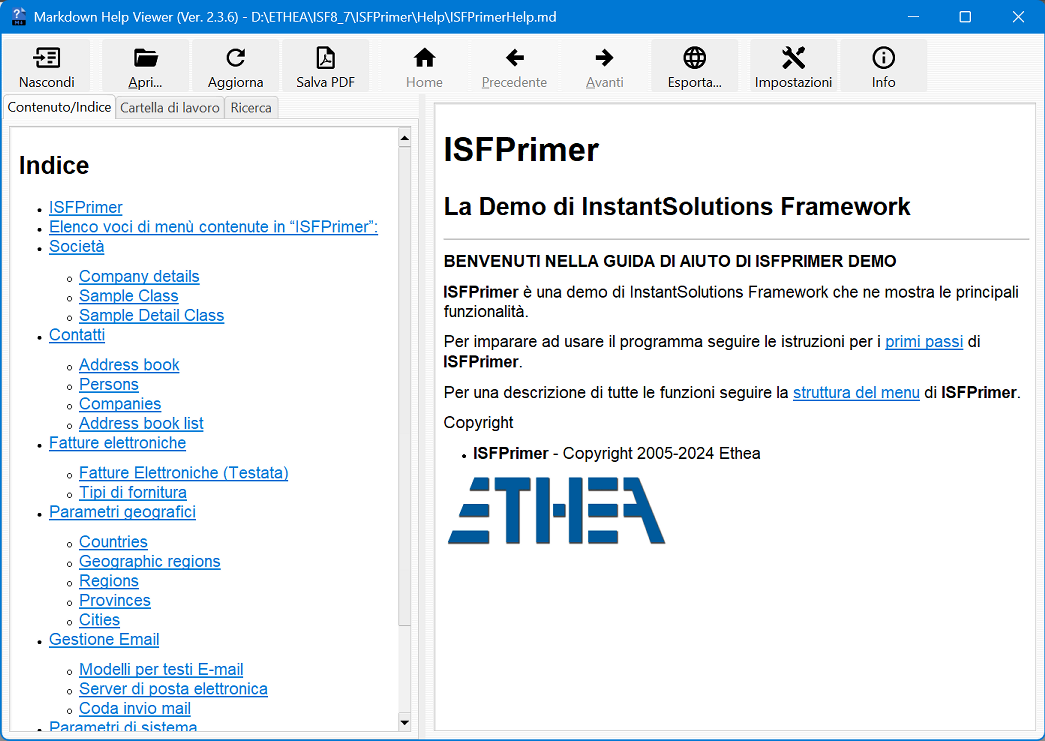The image size is (1045, 741).
Task: Return to the Home page
Action: click(424, 65)
